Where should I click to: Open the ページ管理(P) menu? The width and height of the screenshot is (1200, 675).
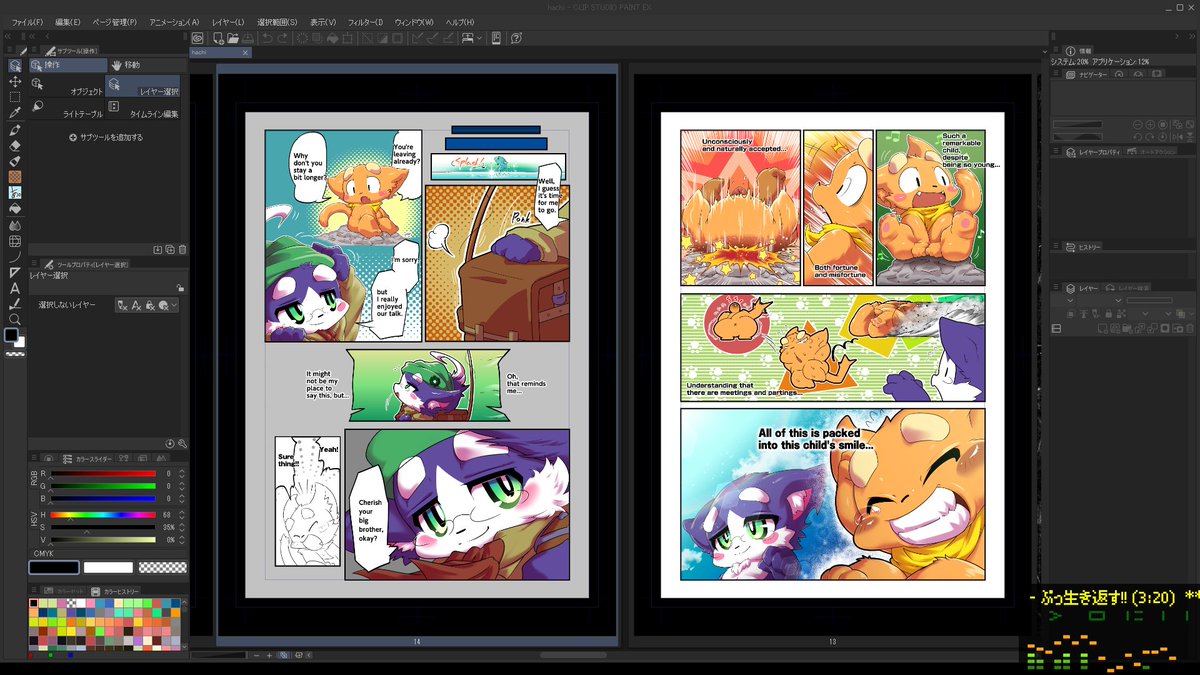pyautogui.click(x=114, y=21)
